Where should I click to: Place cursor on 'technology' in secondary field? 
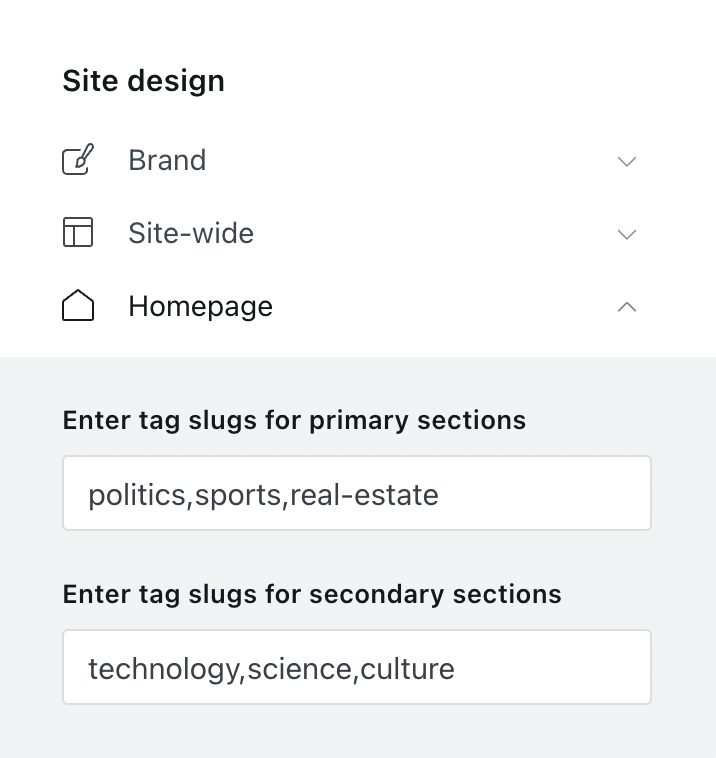pyautogui.click(x=164, y=668)
